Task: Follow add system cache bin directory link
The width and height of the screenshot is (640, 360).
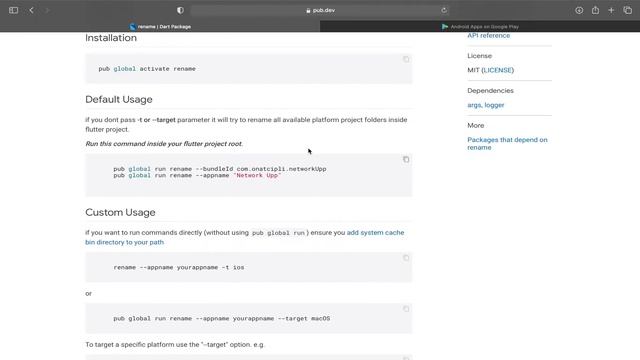Action: pos(244,237)
